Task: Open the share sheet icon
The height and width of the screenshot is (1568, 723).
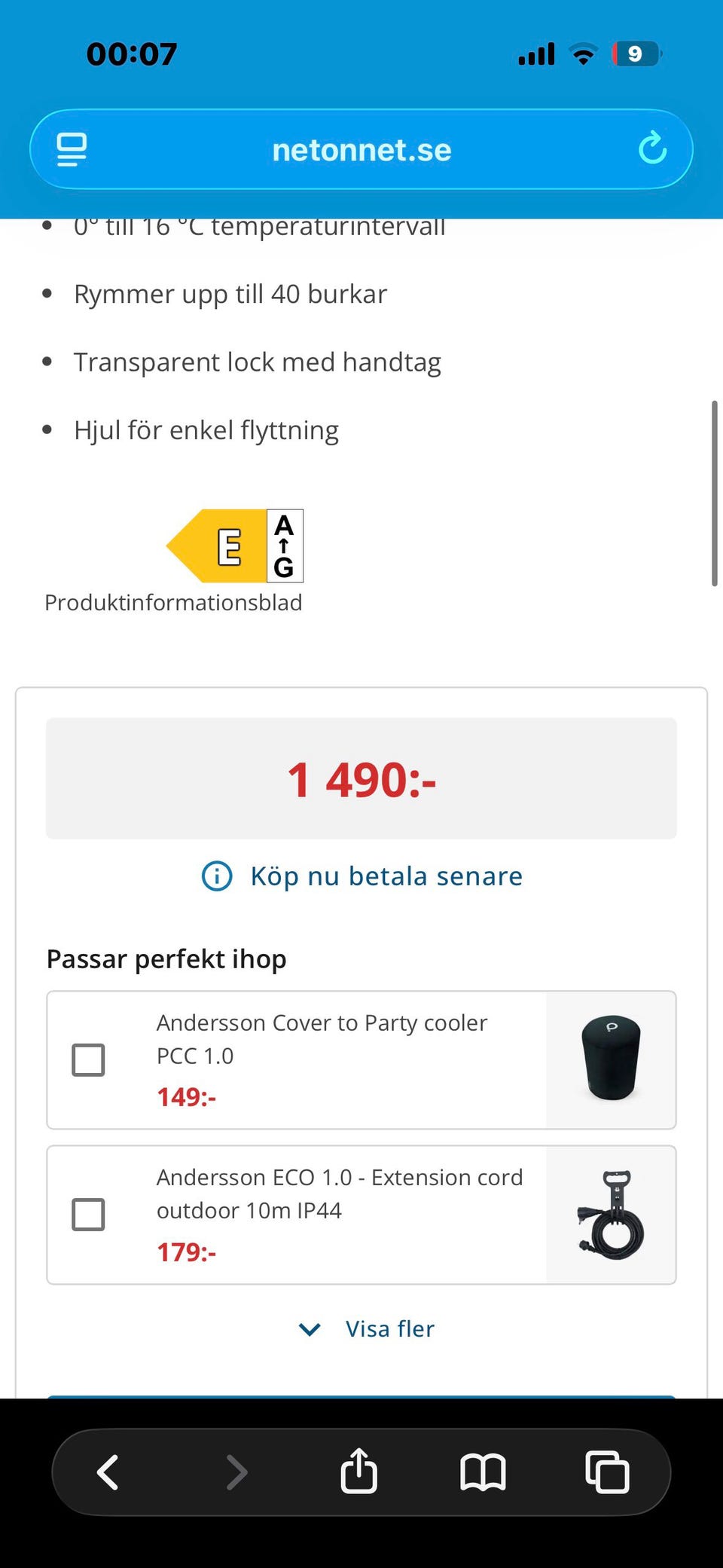Action: [358, 1471]
